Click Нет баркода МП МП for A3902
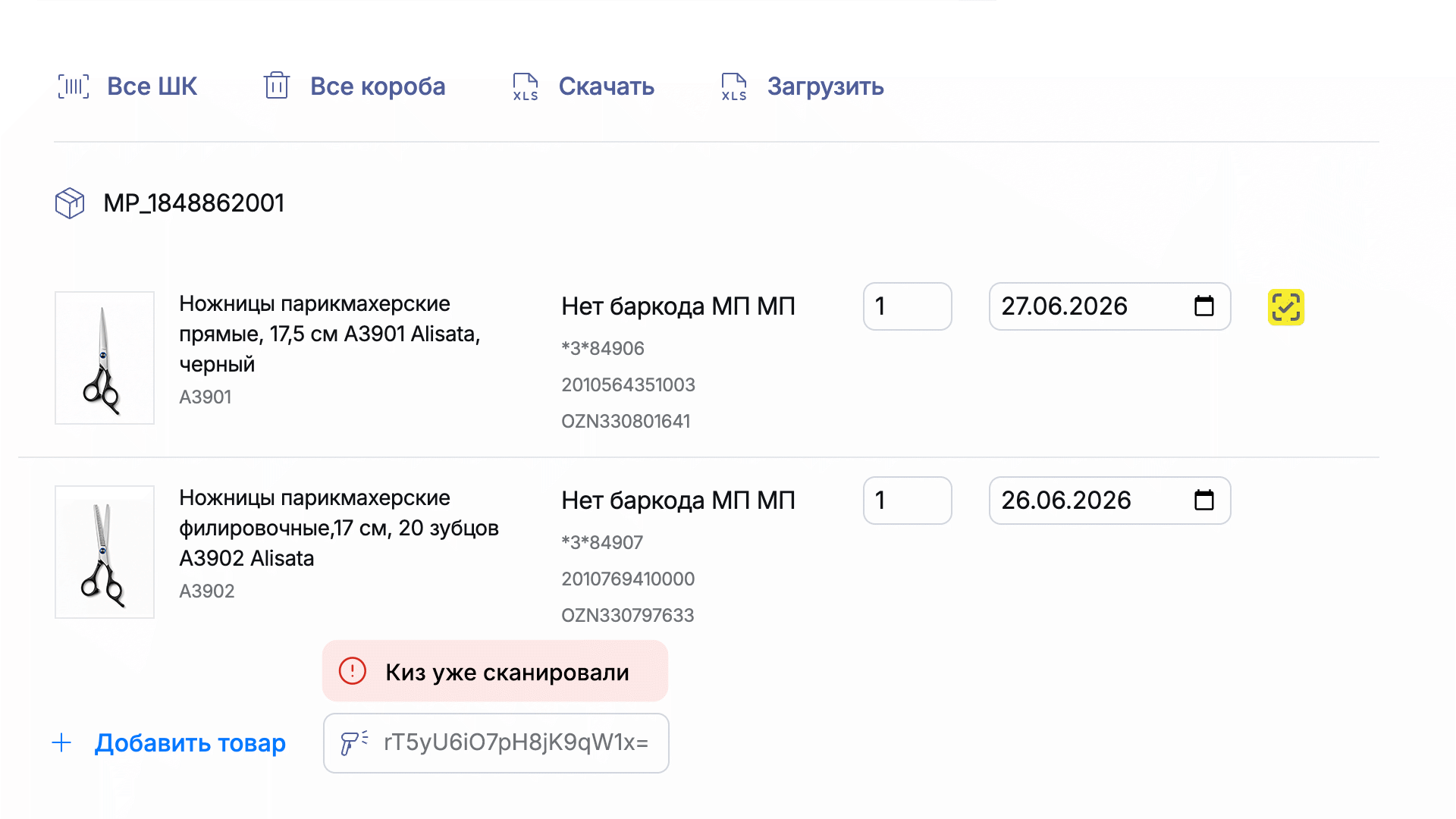The image size is (1456, 819). coord(678,500)
